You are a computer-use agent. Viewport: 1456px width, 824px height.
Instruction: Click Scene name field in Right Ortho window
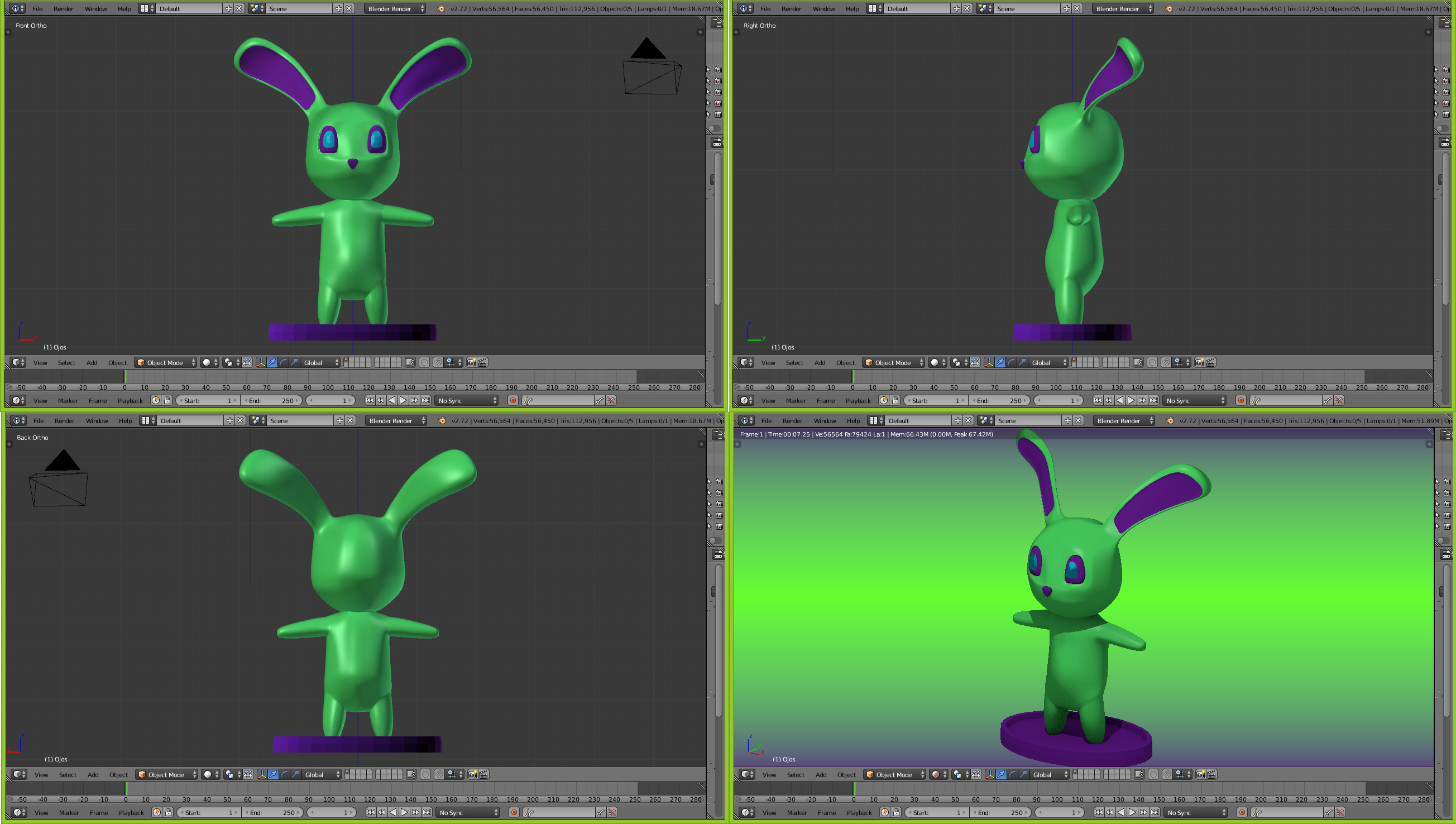click(1028, 8)
